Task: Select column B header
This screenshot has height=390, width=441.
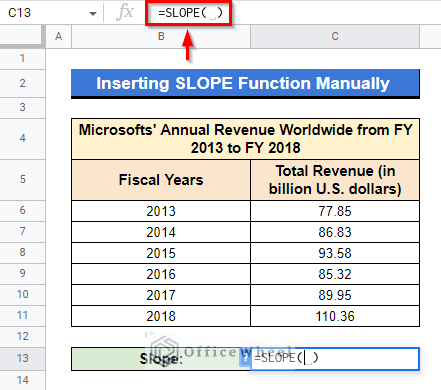Action: pos(161,36)
